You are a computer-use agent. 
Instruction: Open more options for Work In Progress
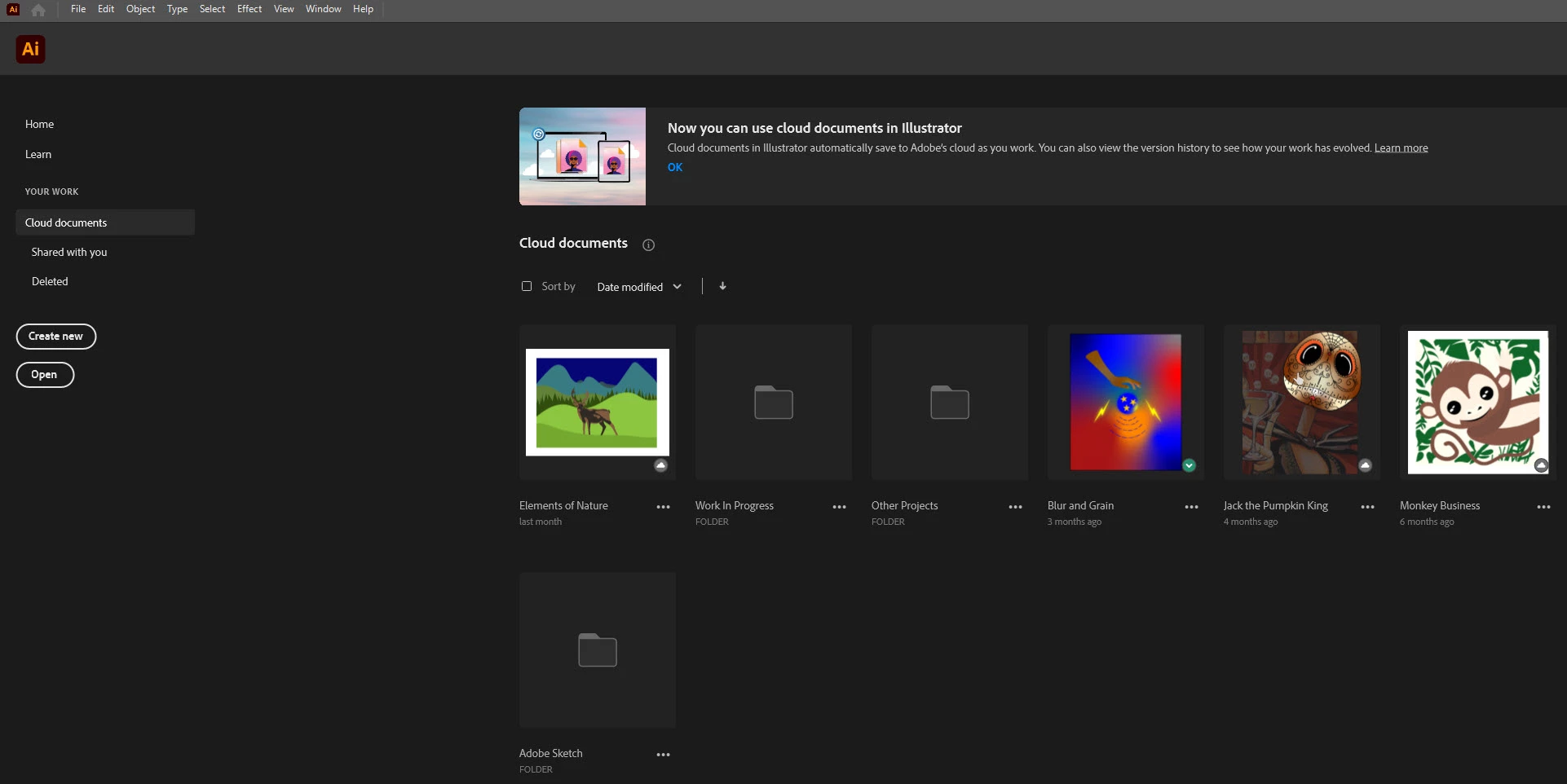(840, 507)
